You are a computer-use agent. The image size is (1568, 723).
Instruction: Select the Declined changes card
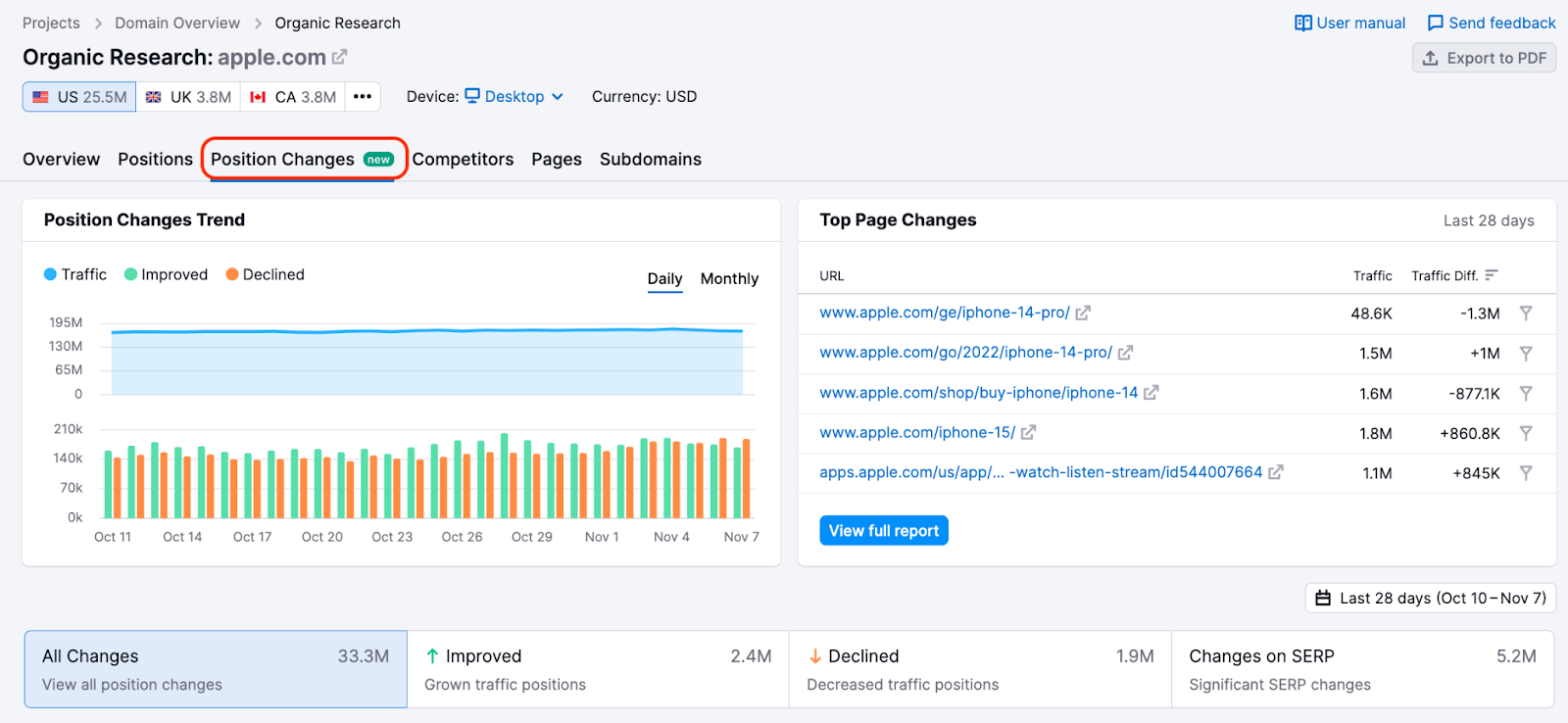click(x=980, y=669)
